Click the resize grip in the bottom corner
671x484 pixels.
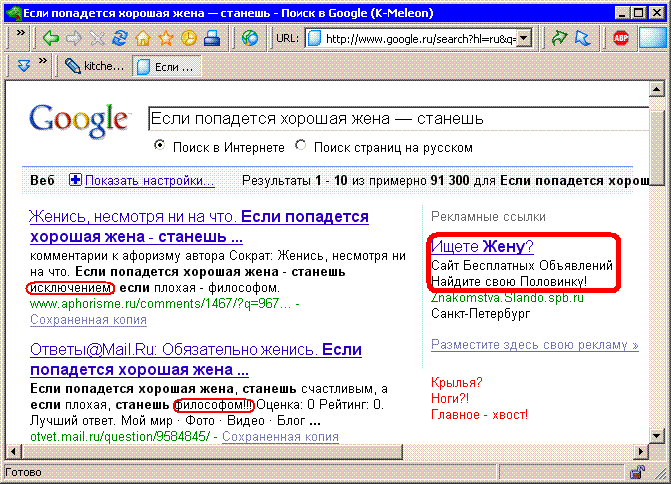[x=662, y=473]
